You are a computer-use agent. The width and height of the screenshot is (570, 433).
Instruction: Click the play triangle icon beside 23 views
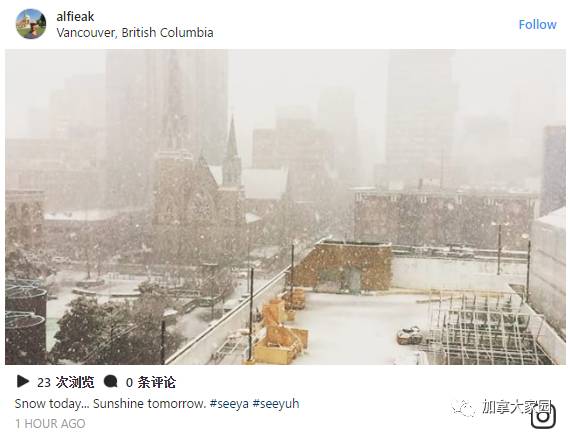[23, 381]
